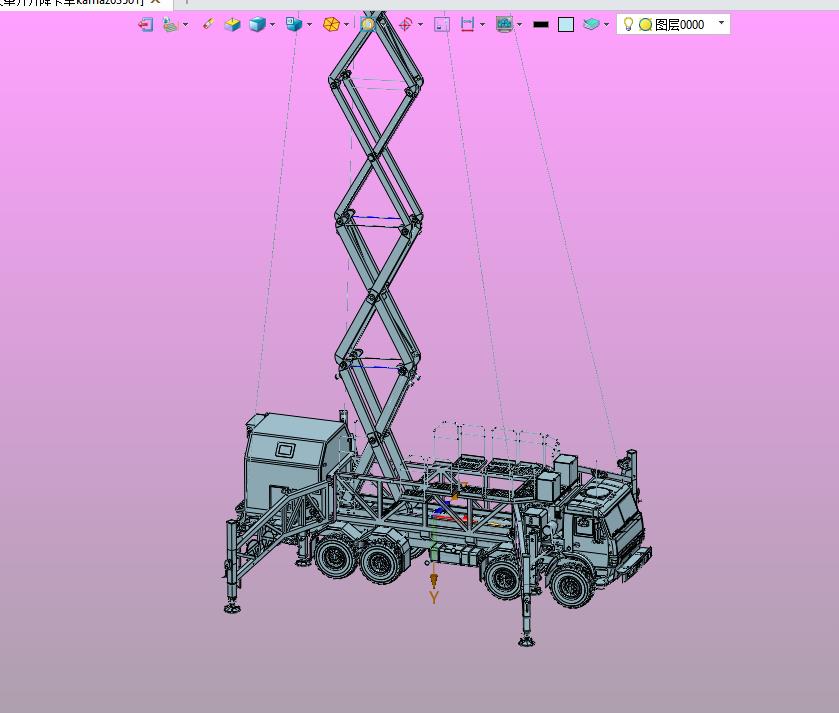The width and height of the screenshot is (839, 713).
Task: Click the monitor display settings icon
Action: click(505, 25)
